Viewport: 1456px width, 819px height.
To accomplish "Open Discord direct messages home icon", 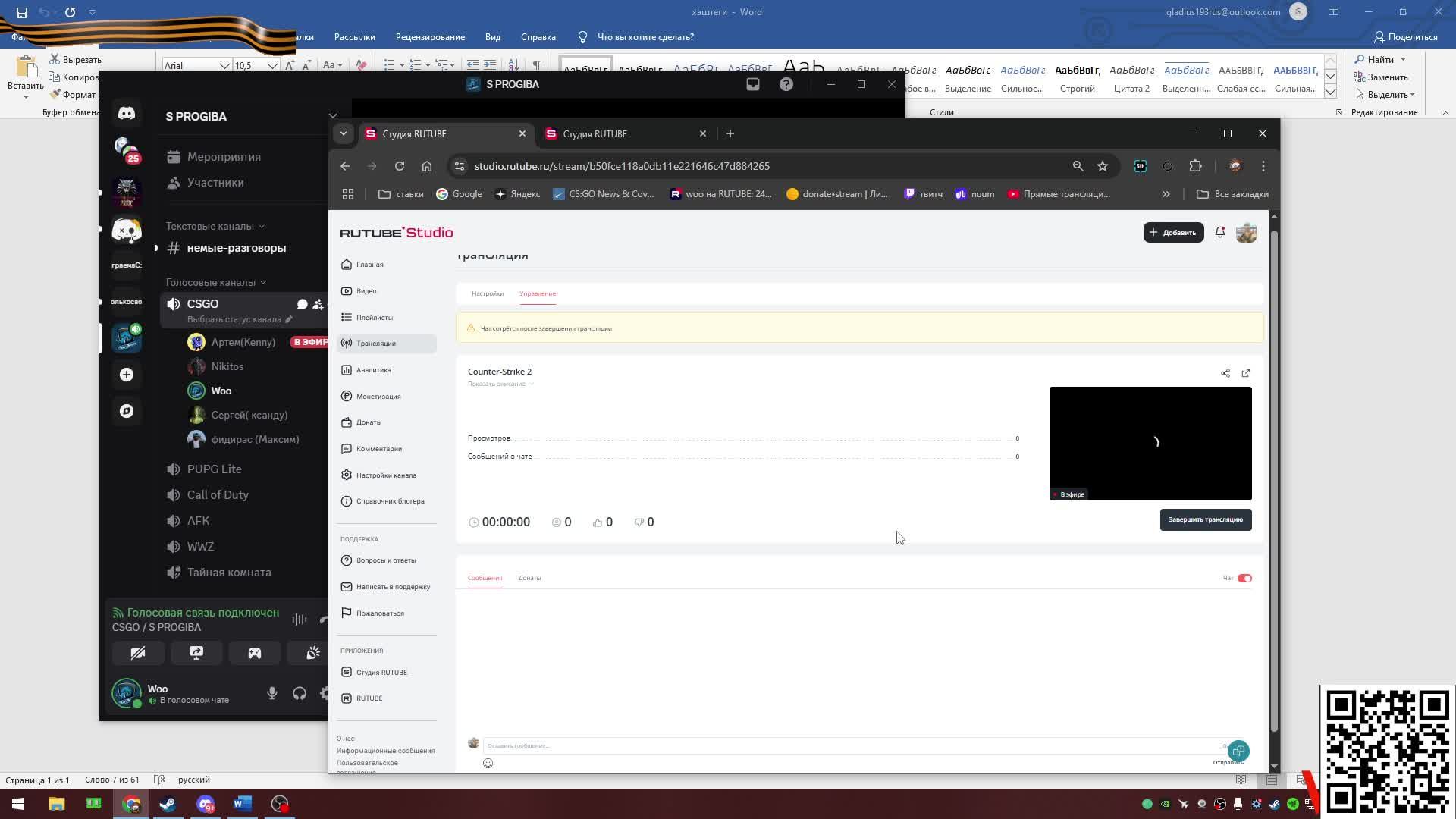I will click(x=127, y=113).
